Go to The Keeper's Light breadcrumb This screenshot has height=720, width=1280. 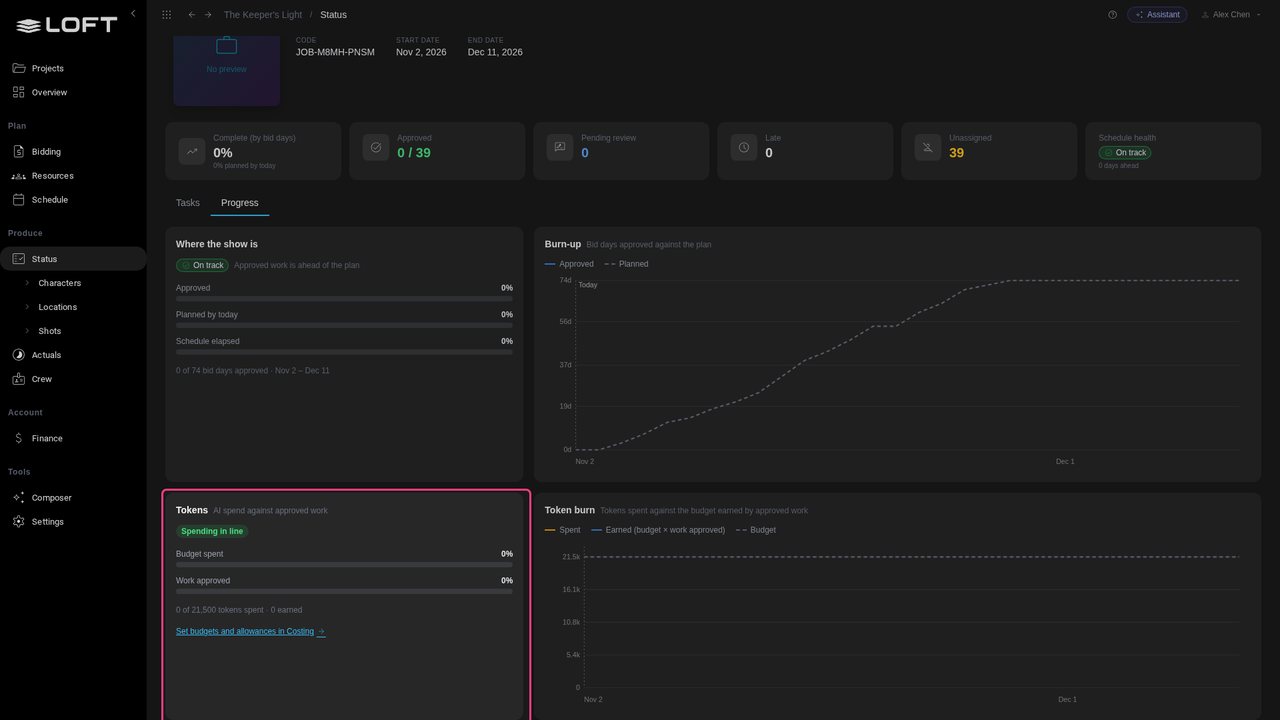tap(263, 15)
